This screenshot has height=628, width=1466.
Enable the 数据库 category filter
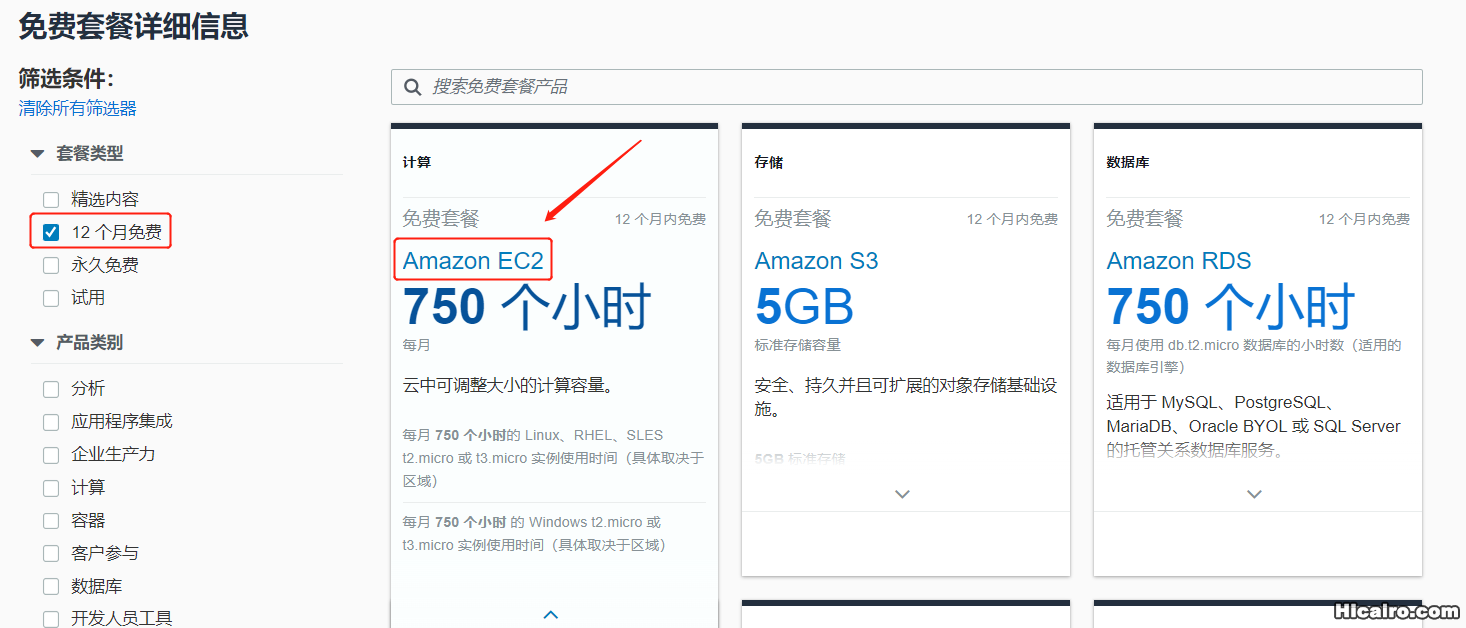coord(50,586)
